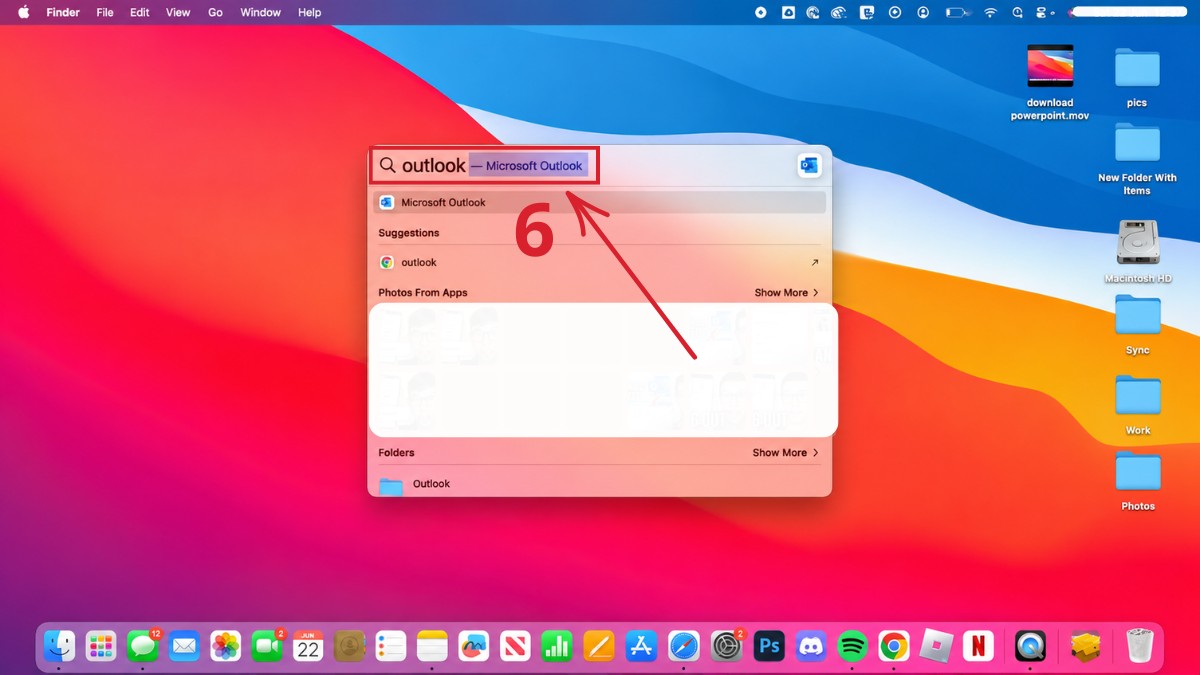
Task: Open the Finder menu
Action: [63, 12]
